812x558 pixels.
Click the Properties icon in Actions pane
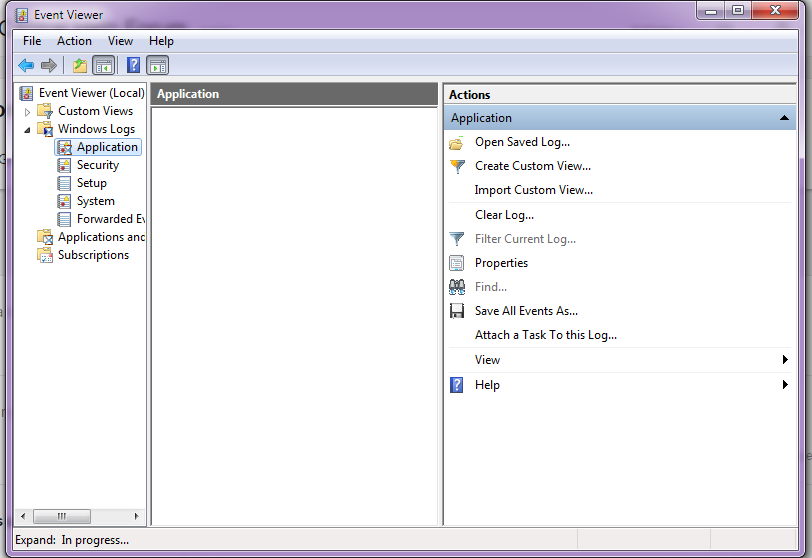tap(457, 263)
